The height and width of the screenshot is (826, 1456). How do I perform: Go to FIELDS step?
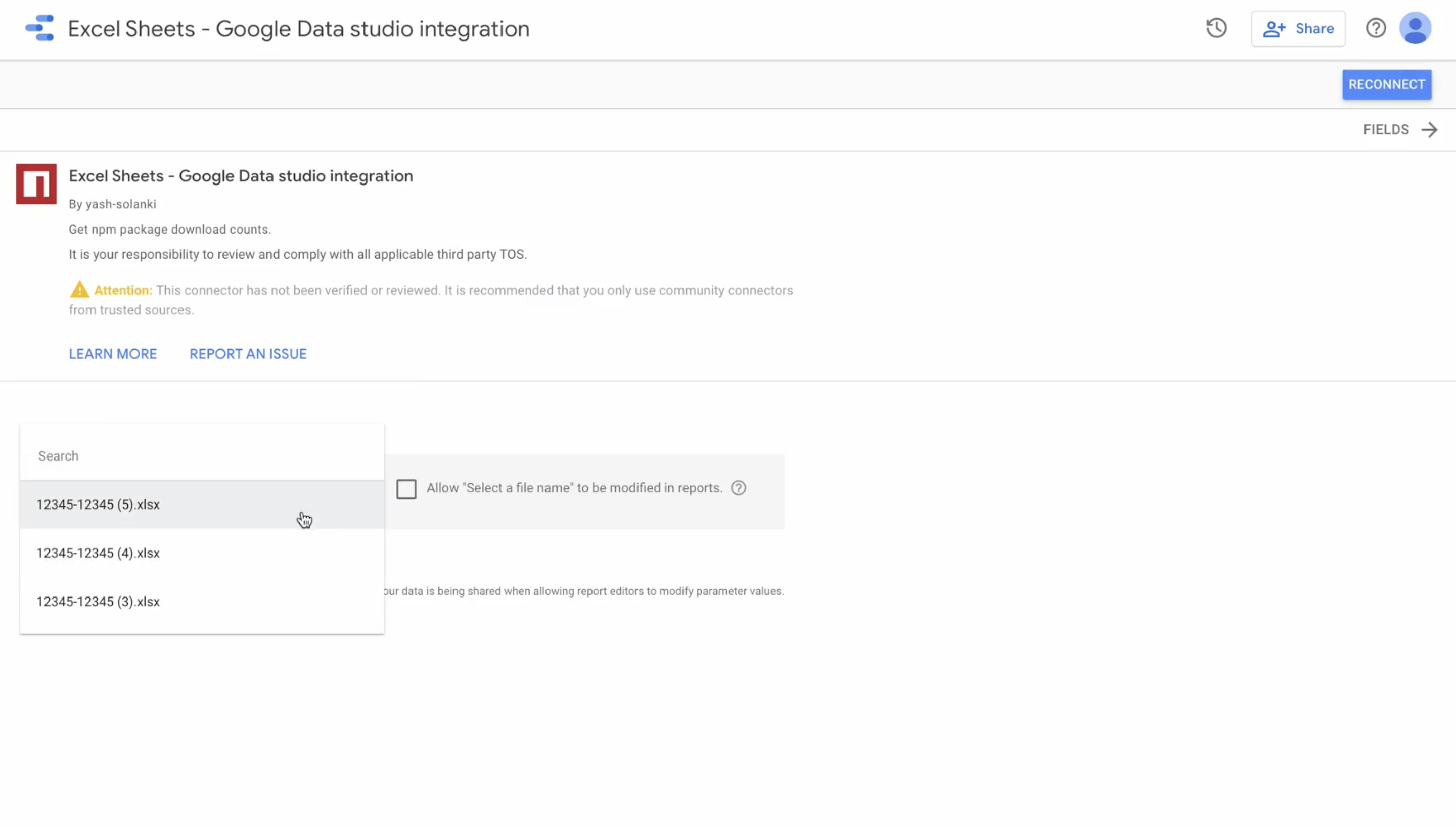[x=1400, y=130]
